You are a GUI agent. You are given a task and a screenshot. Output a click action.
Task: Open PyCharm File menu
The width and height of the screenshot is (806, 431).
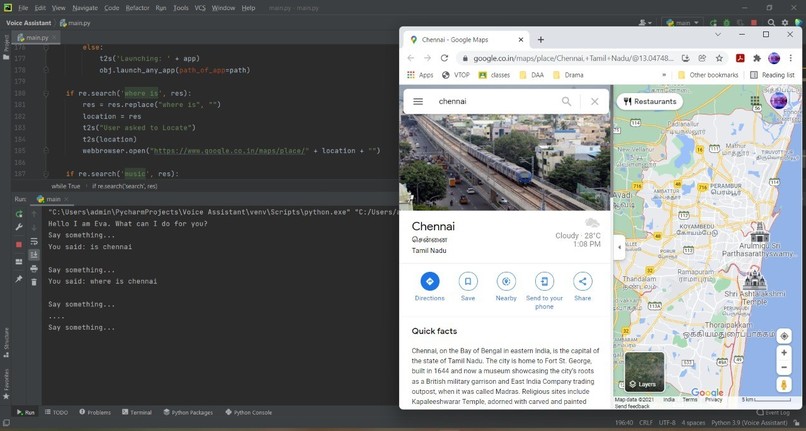(23, 8)
